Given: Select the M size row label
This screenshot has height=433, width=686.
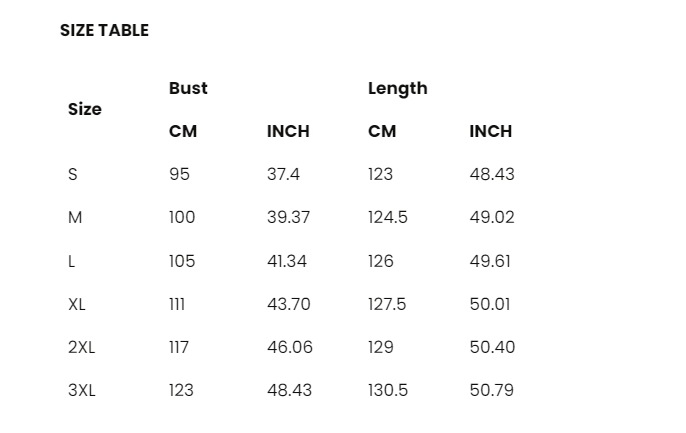Looking at the screenshot, I should 75,217.
